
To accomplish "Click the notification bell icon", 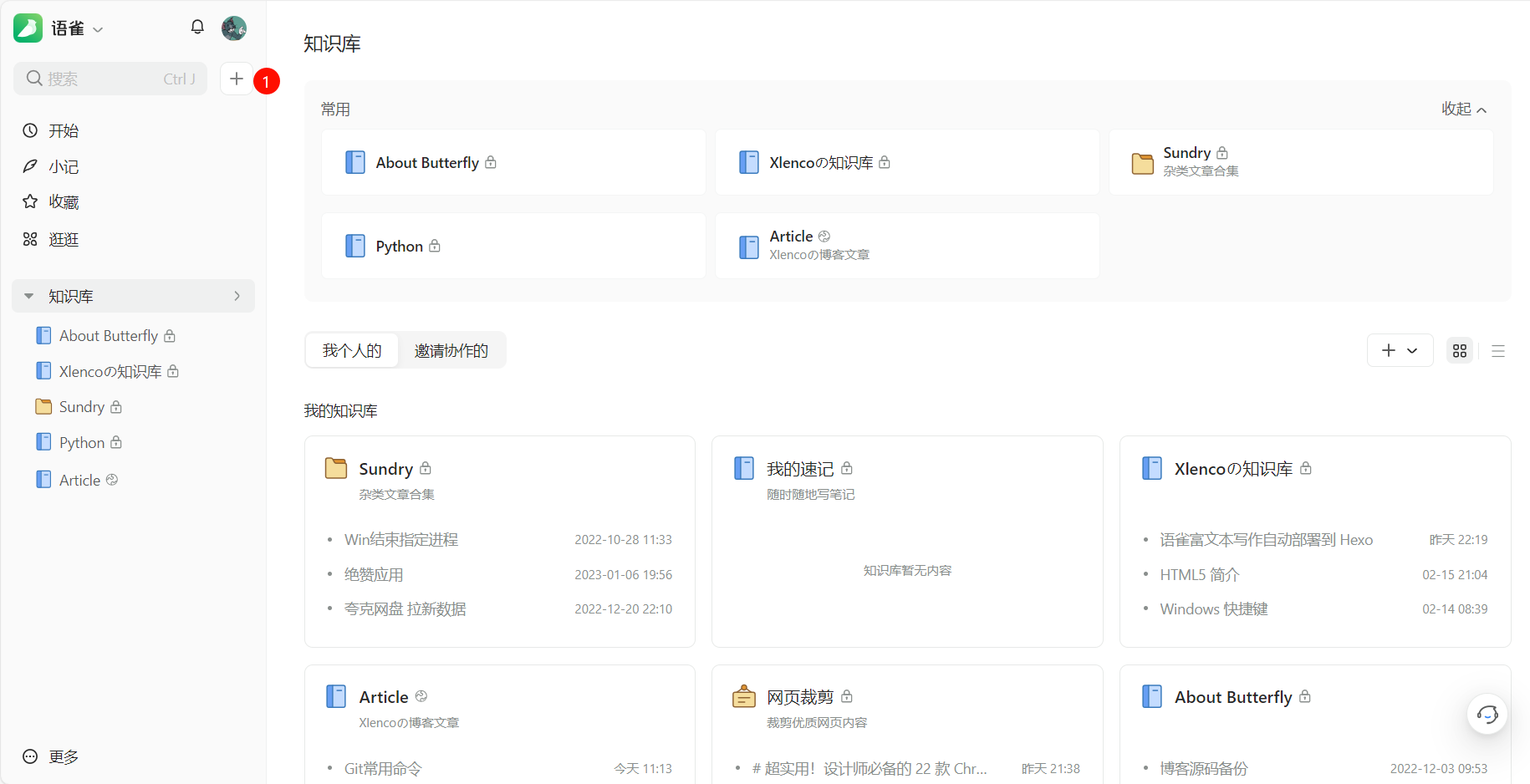I will [197, 28].
